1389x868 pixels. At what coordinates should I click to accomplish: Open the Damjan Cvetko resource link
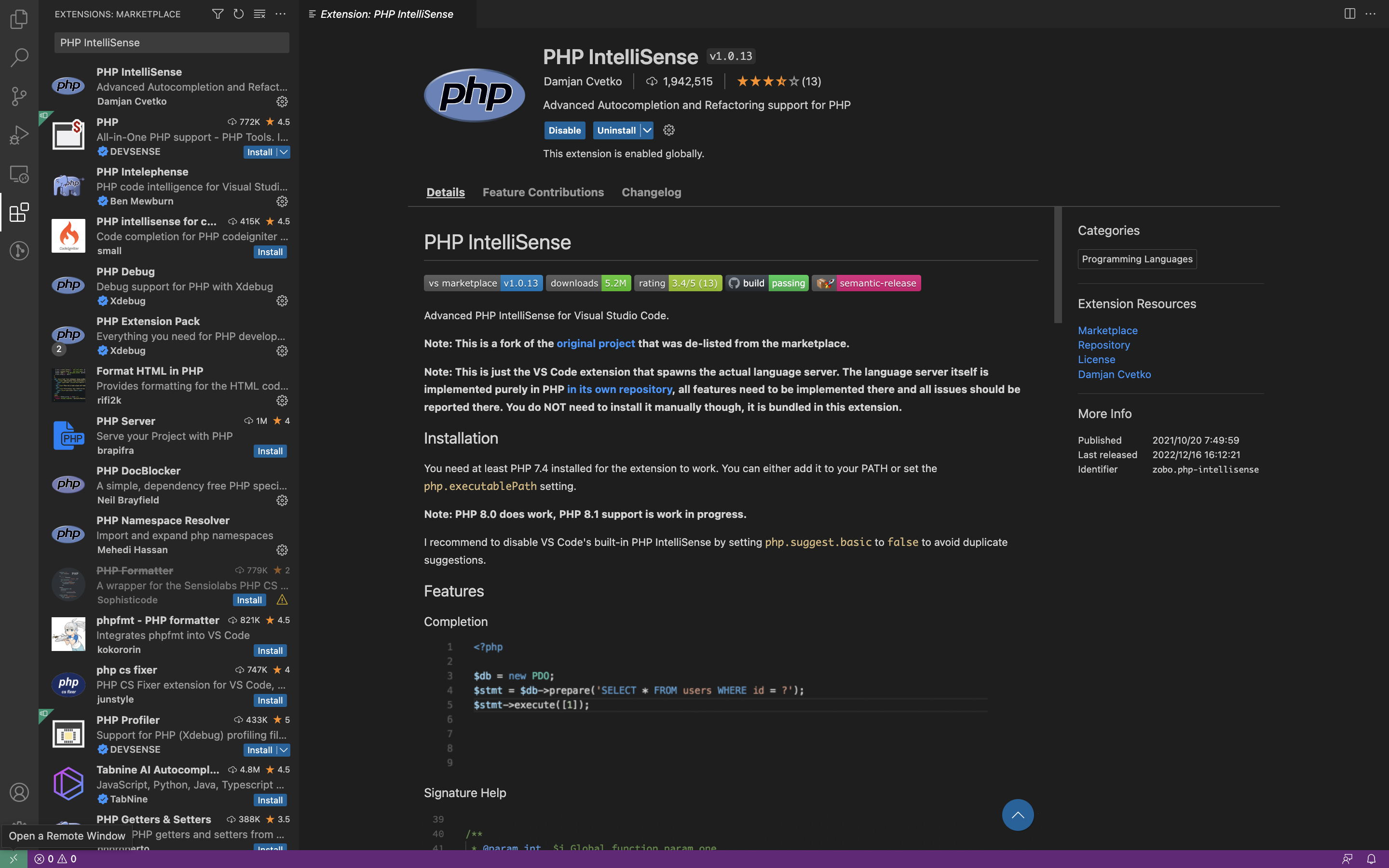tap(1114, 374)
